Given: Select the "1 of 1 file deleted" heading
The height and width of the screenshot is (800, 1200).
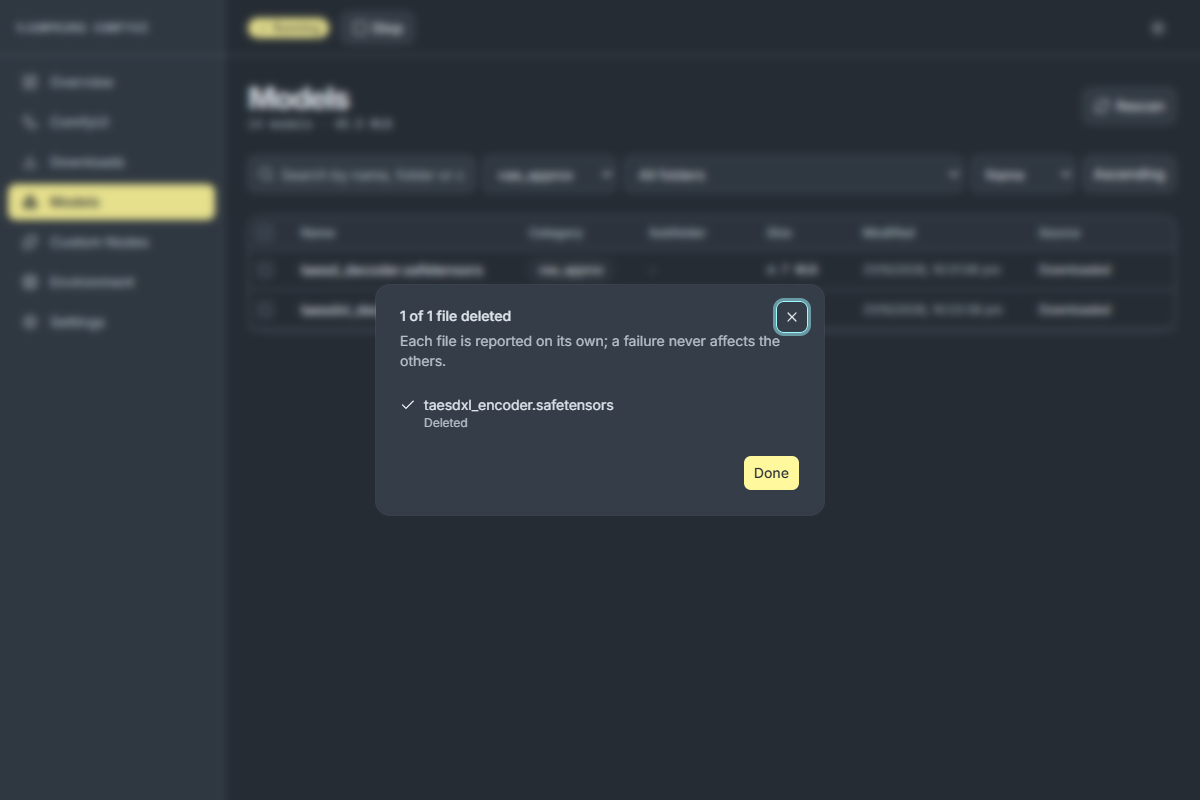Looking at the screenshot, I should pyautogui.click(x=455, y=316).
